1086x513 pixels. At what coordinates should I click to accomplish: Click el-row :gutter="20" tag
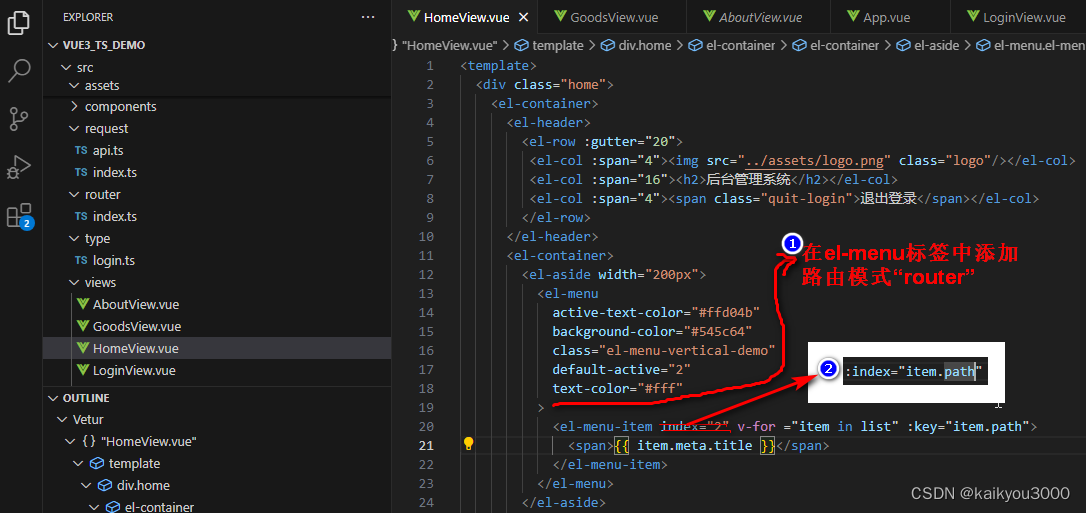pos(603,142)
